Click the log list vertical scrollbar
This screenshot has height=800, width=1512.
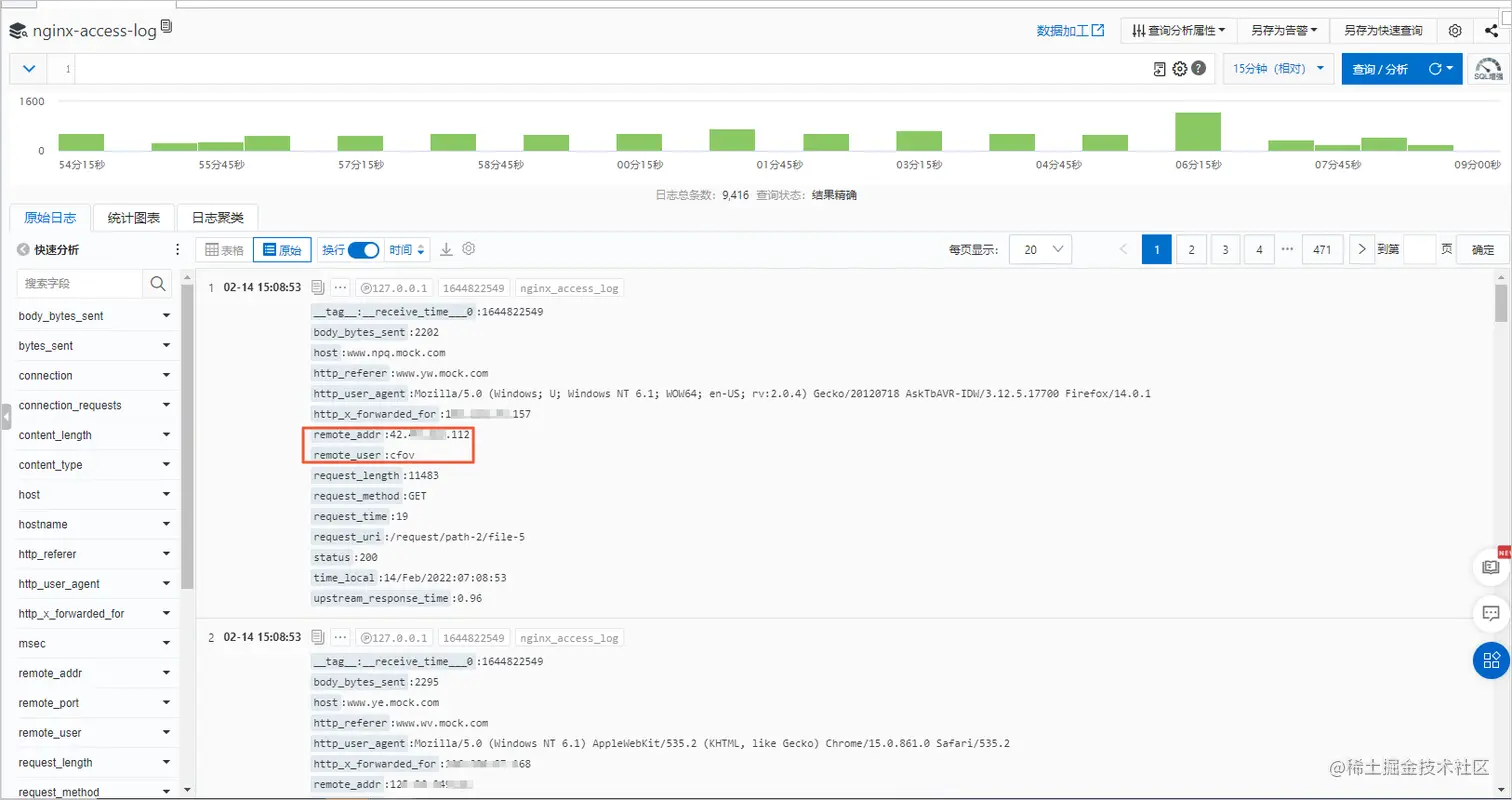[1501, 303]
